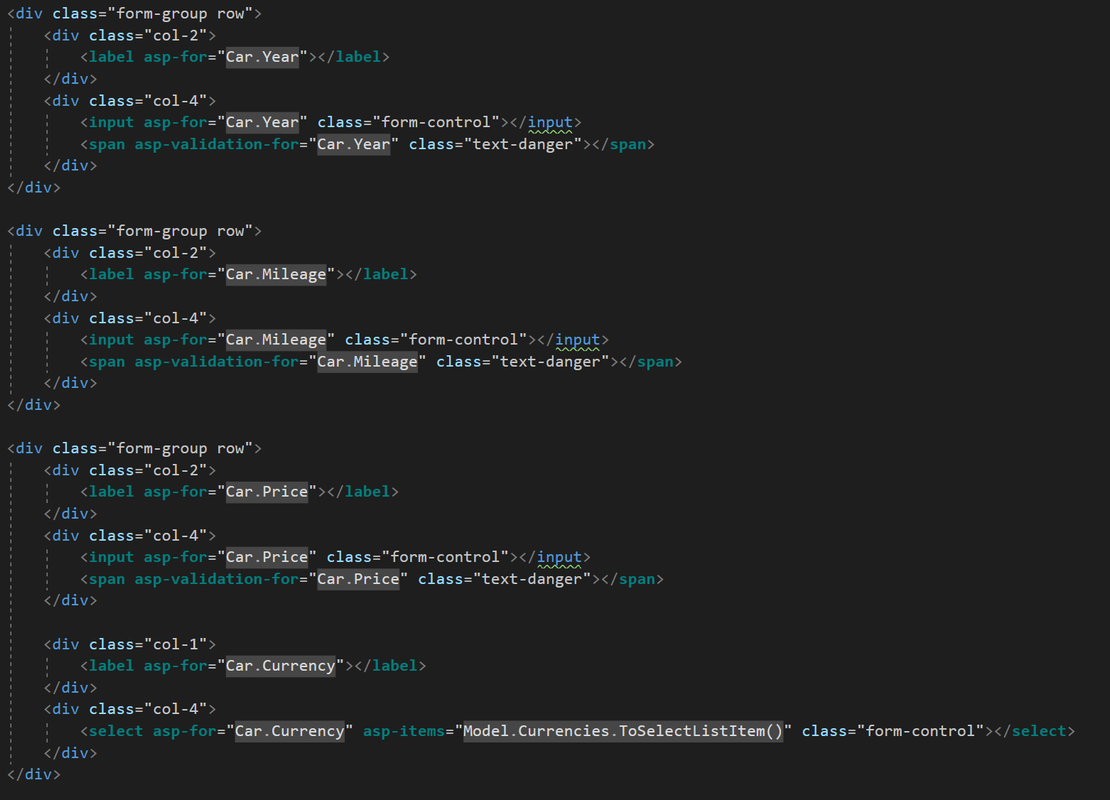Click the closing div after the Car.Year span

72,165
